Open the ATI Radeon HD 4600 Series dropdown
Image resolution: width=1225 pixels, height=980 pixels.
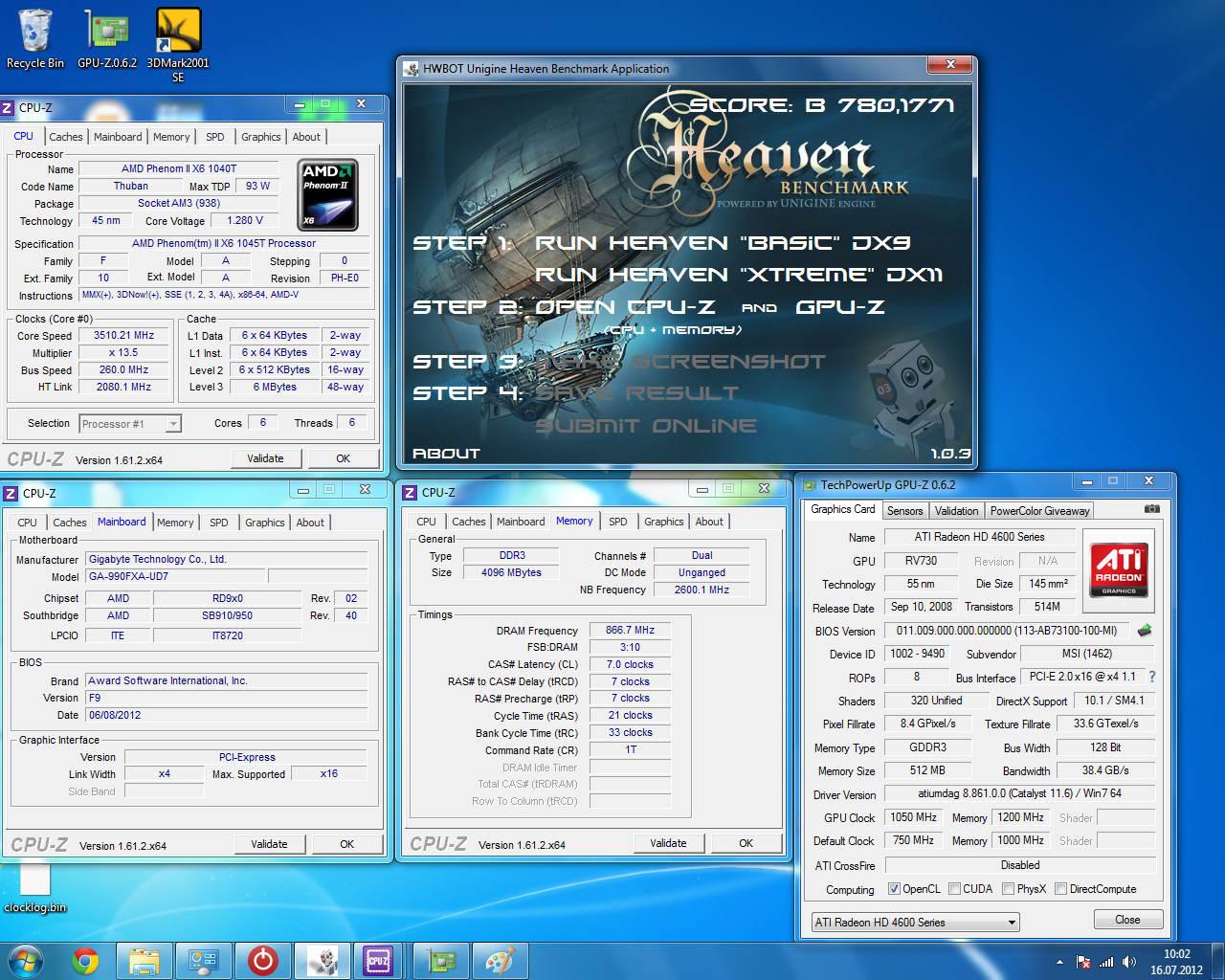tap(915, 923)
